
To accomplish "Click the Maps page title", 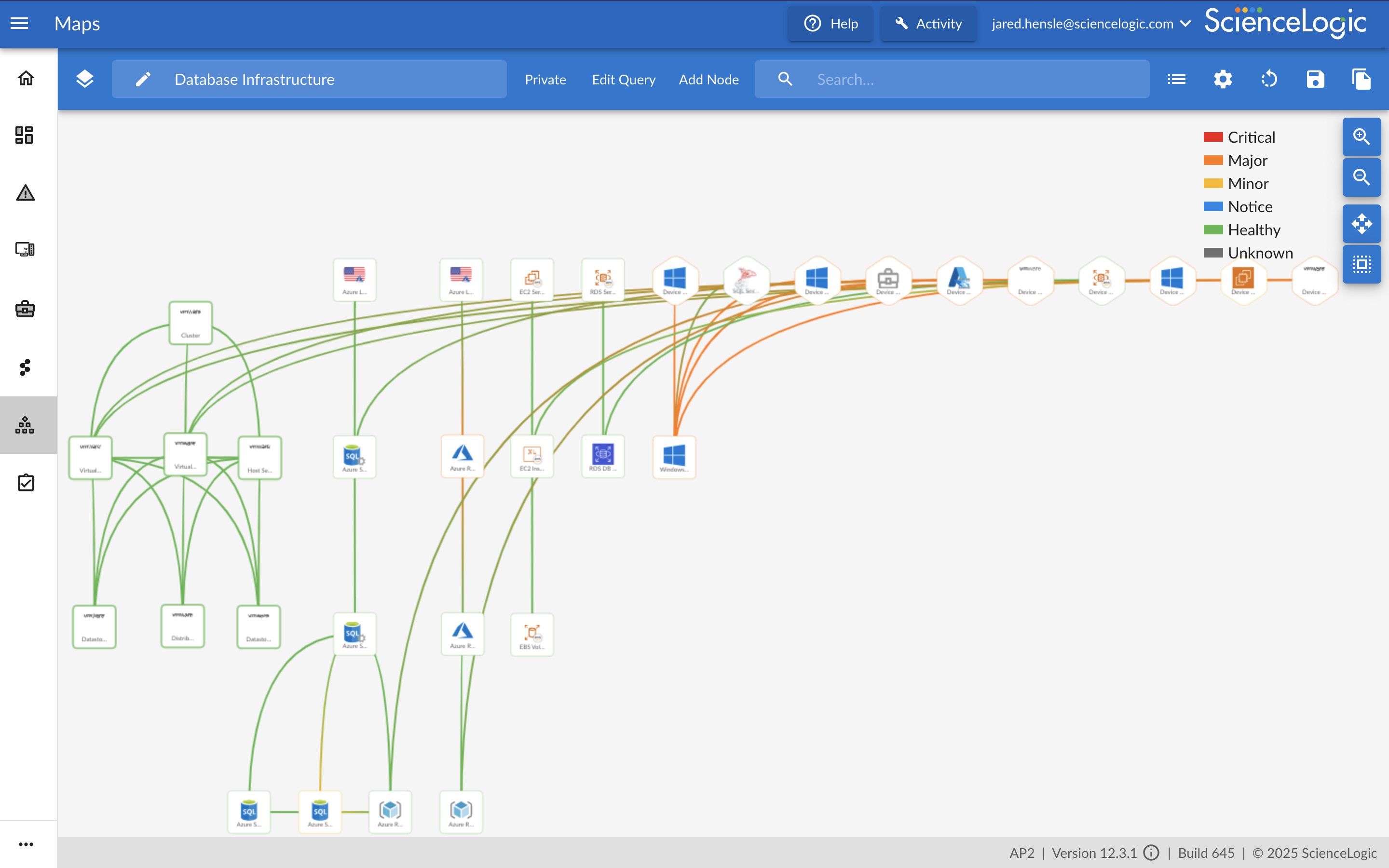I will pyautogui.click(x=77, y=24).
